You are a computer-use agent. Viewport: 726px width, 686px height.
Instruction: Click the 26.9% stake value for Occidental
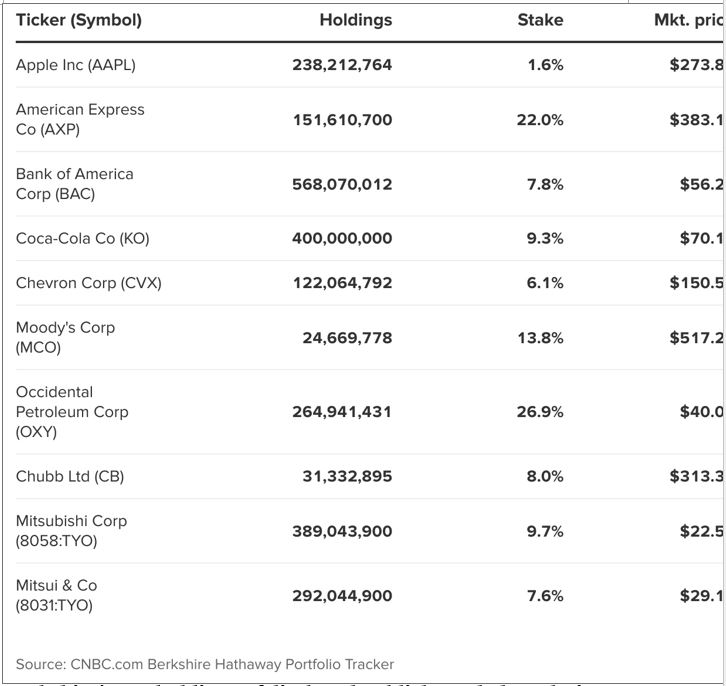point(540,412)
